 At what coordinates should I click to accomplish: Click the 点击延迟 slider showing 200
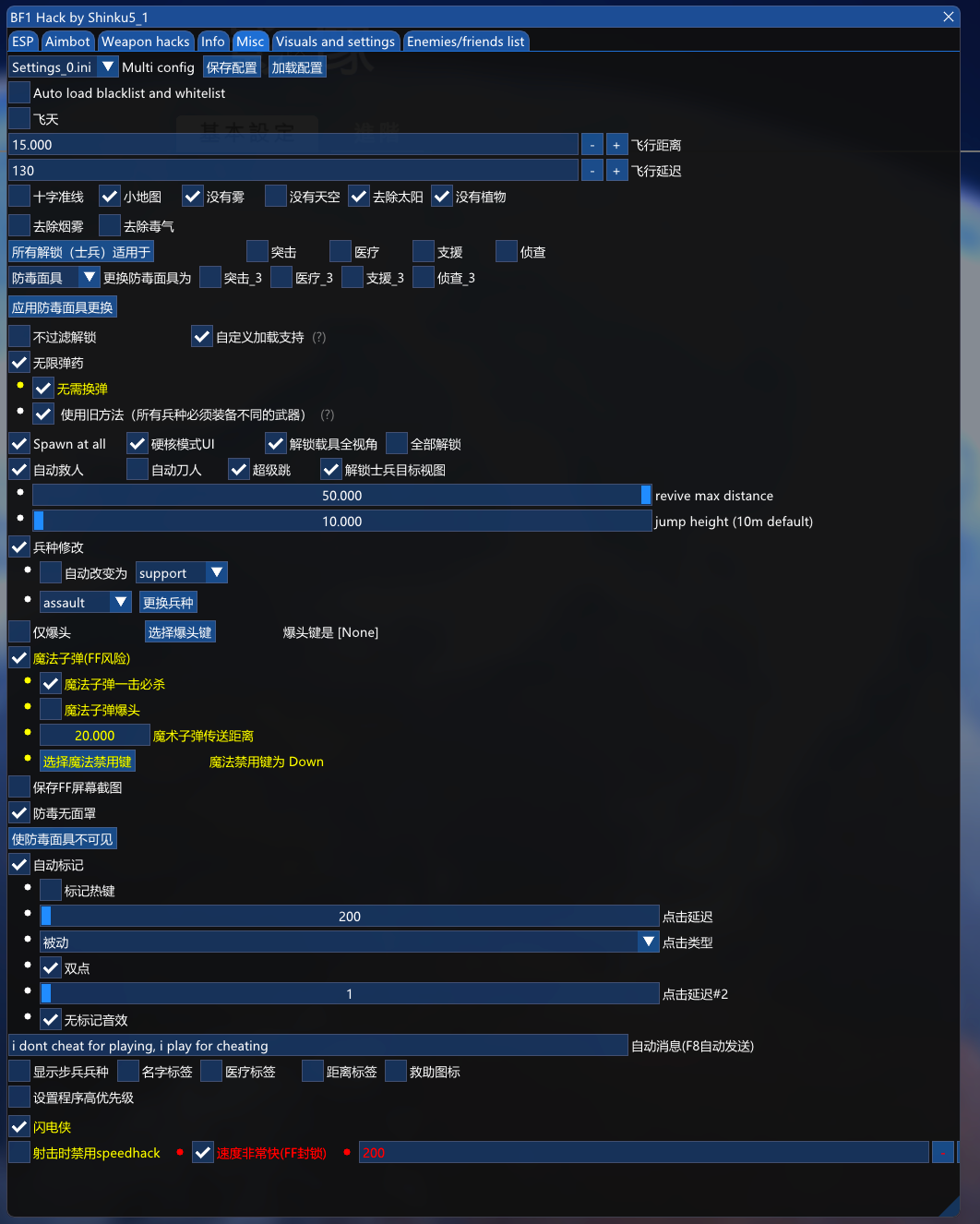point(350,917)
